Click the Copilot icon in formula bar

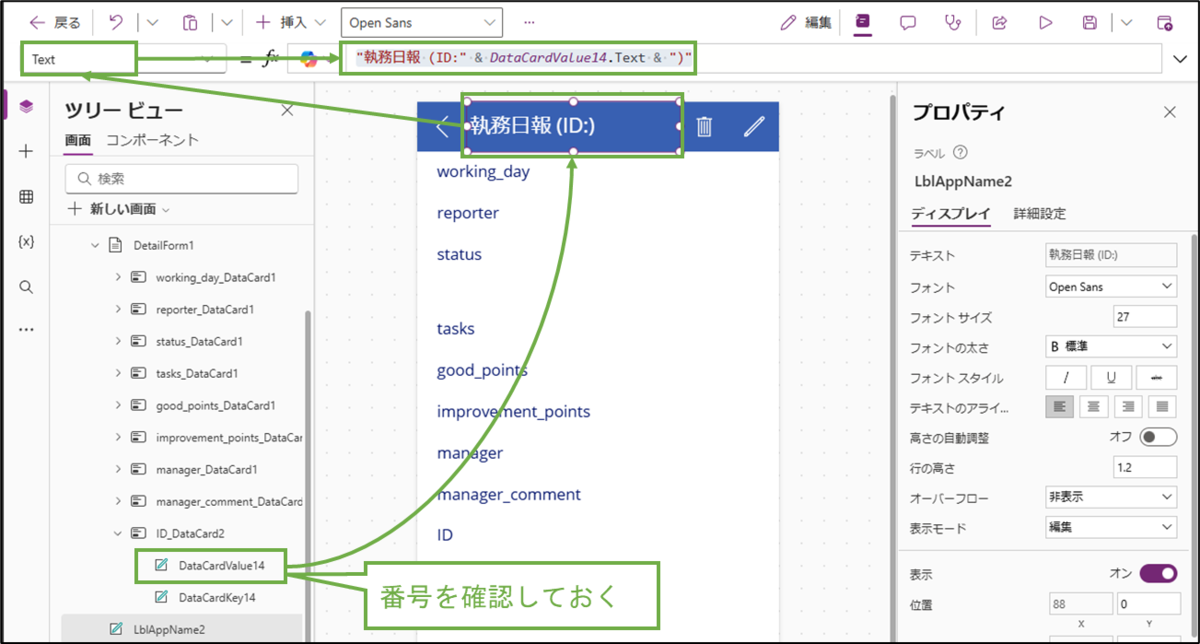tap(309, 59)
